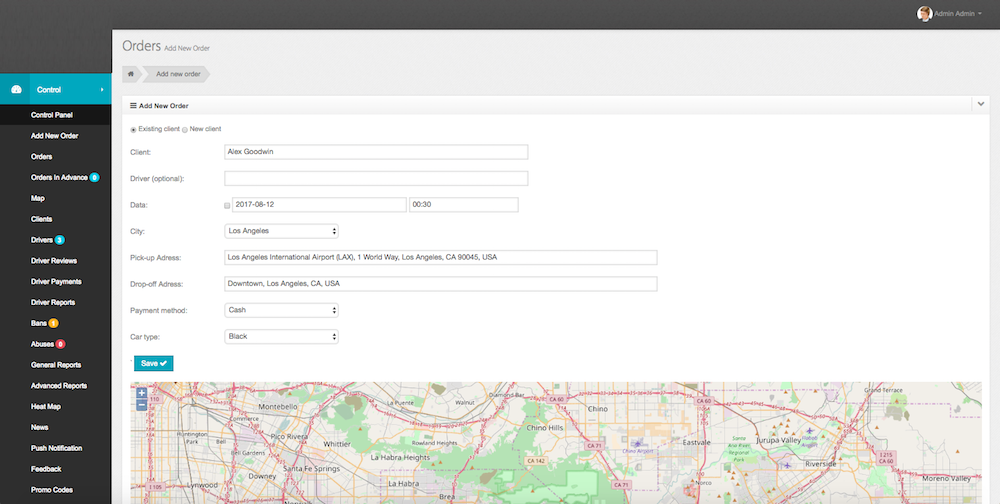Image resolution: width=1000 pixels, height=504 pixels.
Task: Click the Admin user avatar
Action: point(924,13)
